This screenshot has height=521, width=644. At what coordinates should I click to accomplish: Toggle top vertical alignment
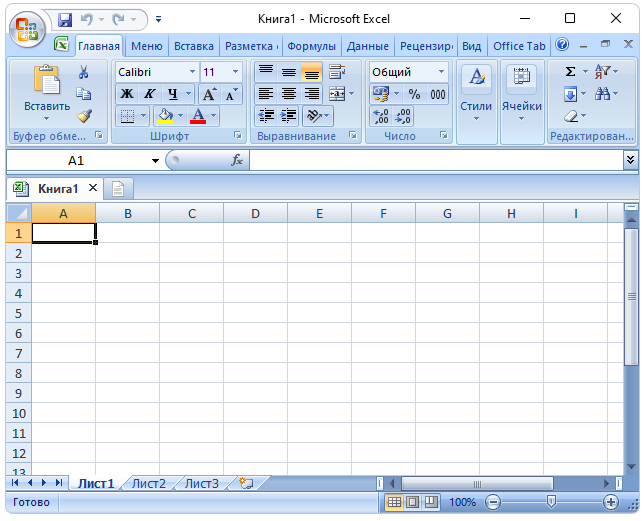click(x=266, y=72)
